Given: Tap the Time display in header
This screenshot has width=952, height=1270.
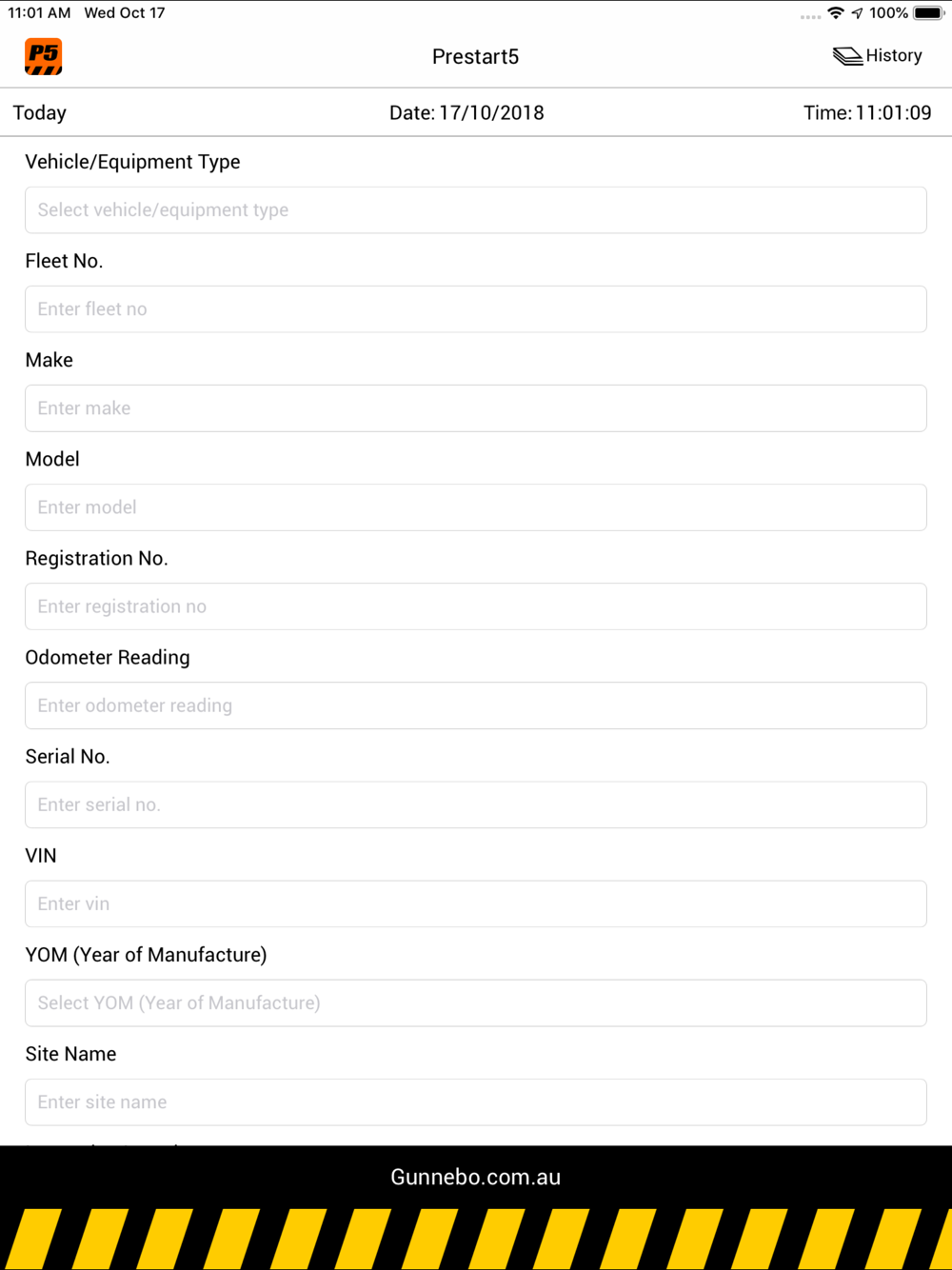Looking at the screenshot, I should click(x=867, y=112).
